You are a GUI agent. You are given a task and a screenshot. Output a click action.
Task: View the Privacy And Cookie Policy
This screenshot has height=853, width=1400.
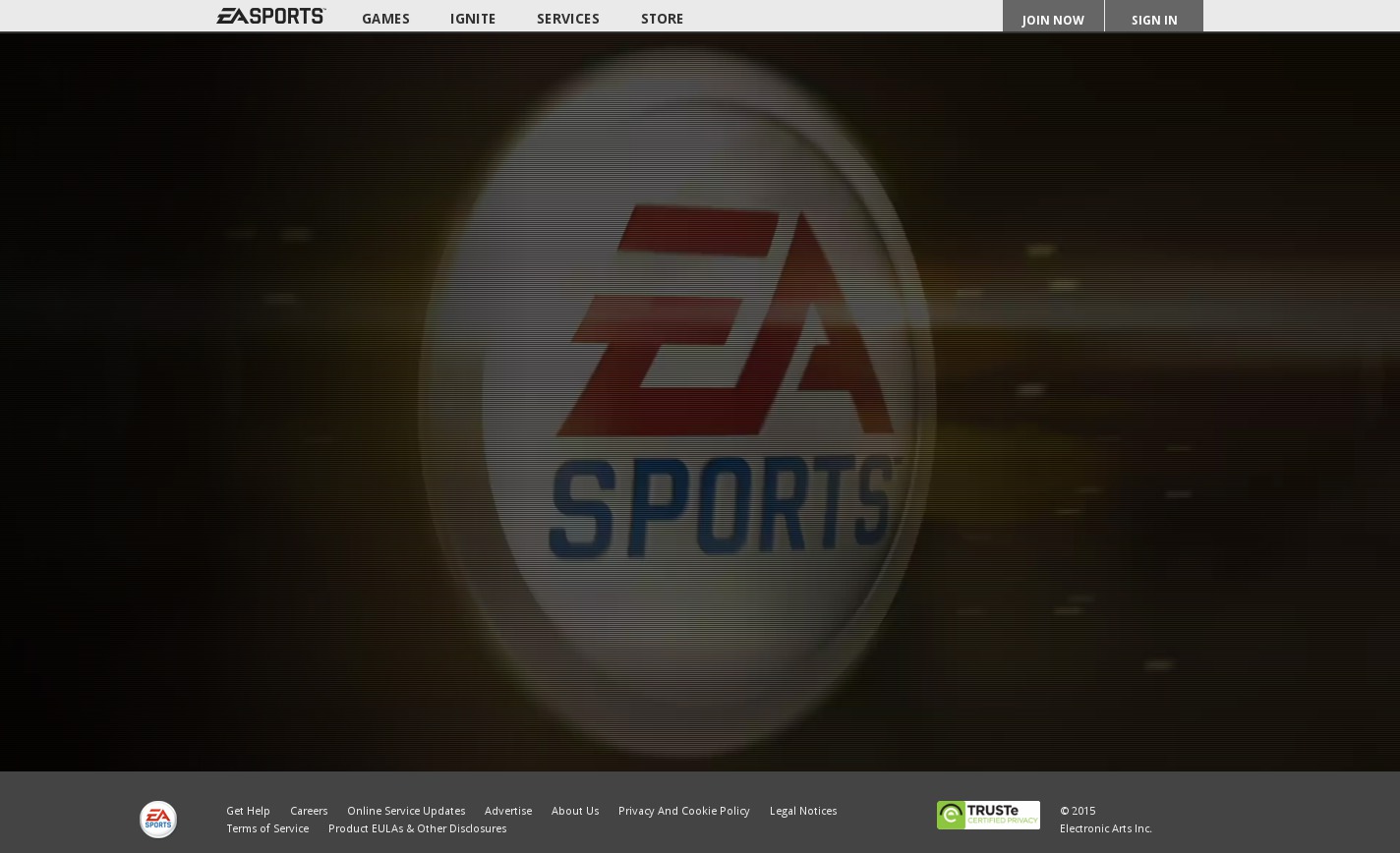(x=684, y=811)
